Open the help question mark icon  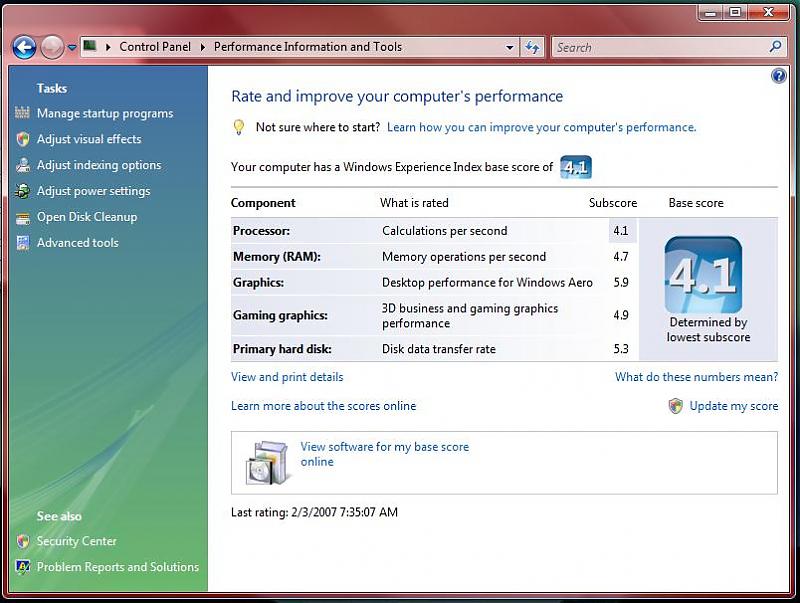pyautogui.click(x=779, y=77)
